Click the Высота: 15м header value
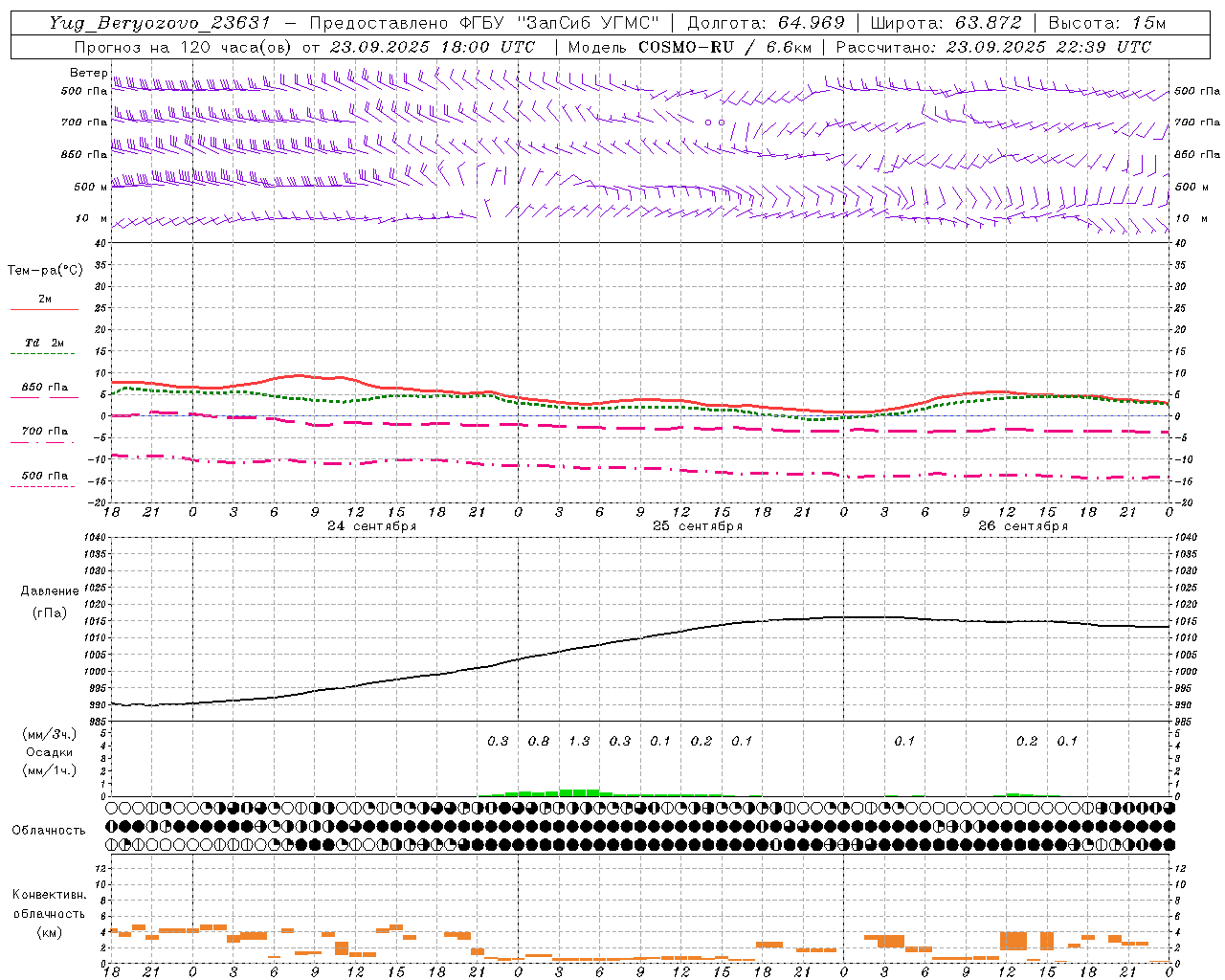The width and height of the screenshot is (1225, 980). [1106, 23]
